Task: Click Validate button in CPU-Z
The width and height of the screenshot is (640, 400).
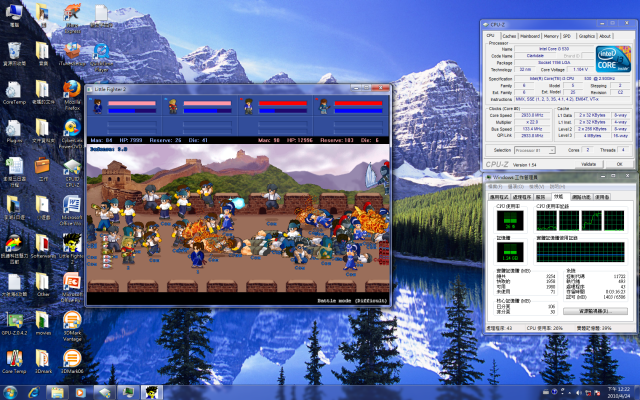Action: [588, 164]
